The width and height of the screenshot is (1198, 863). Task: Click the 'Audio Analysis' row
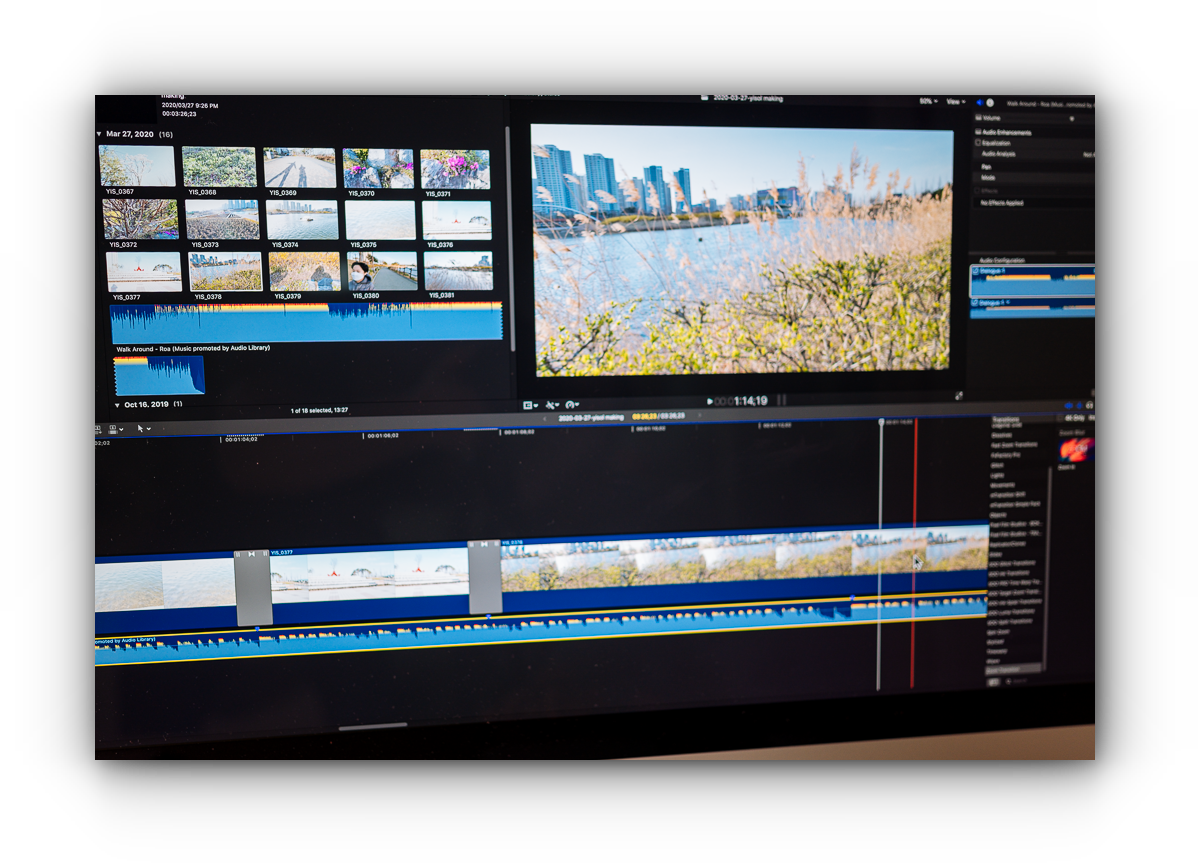pyautogui.click(x=1034, y=154)
